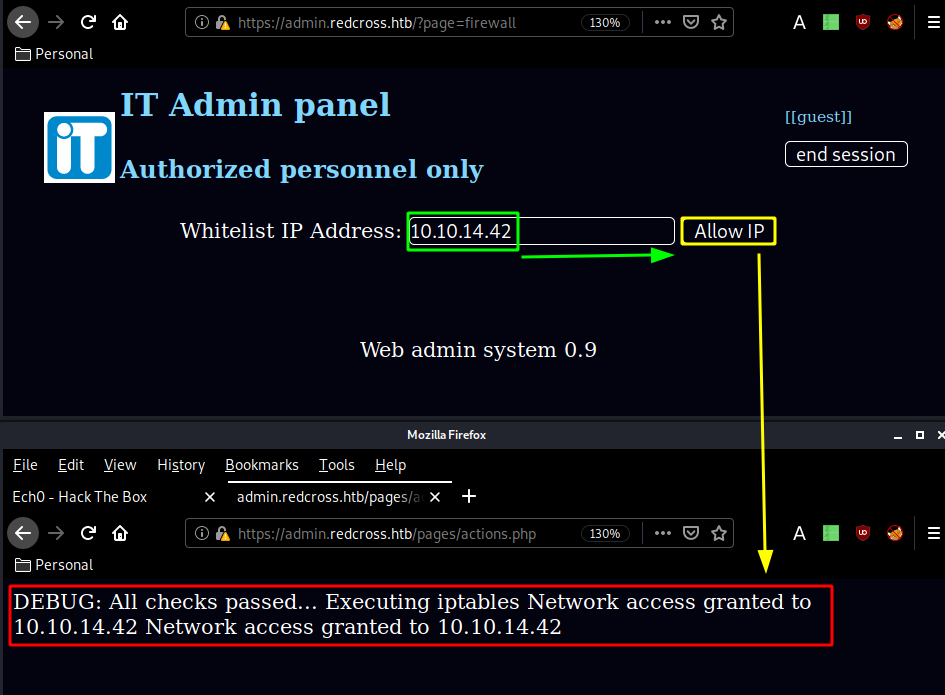The width and height of the screenshot is (945, 695).
Task: Open the History menu
Action: tap(181, 465)
